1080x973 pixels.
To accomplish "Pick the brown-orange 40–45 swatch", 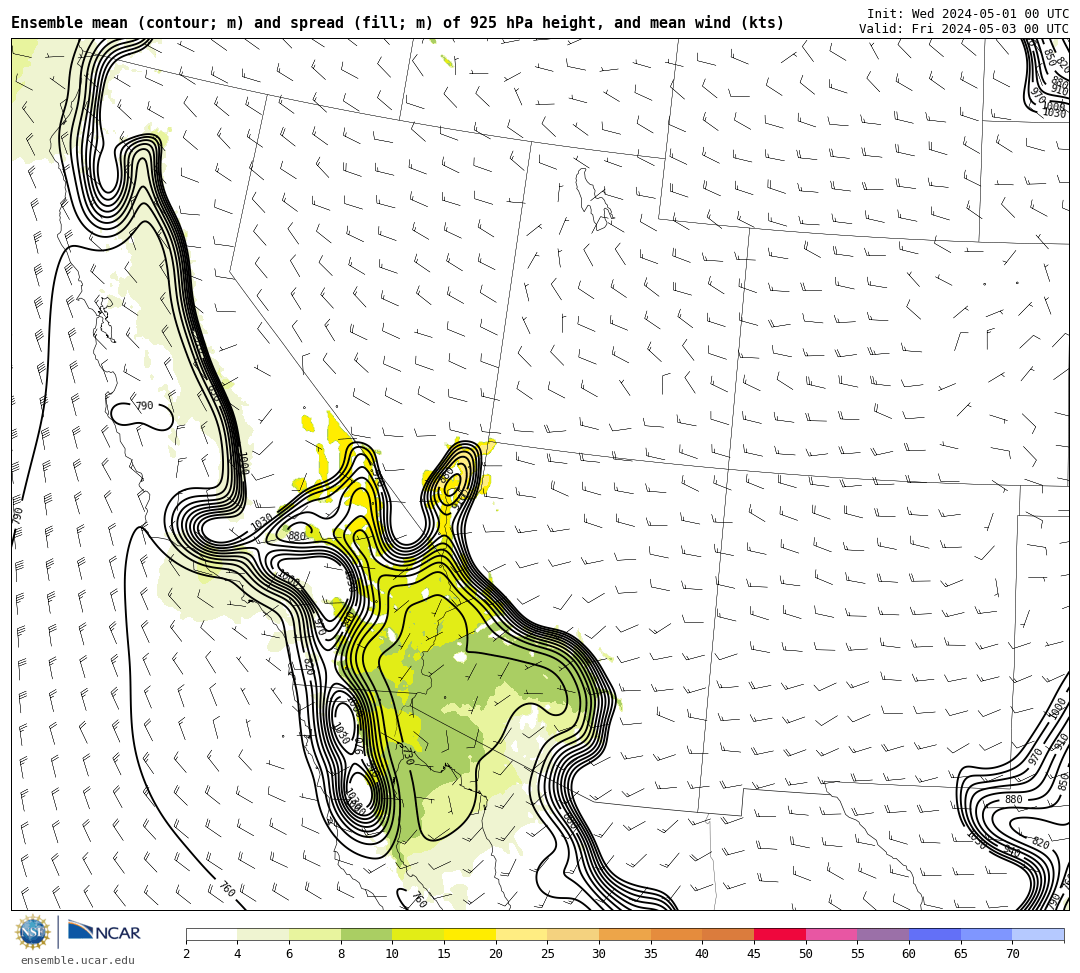I will coord(728,934).
